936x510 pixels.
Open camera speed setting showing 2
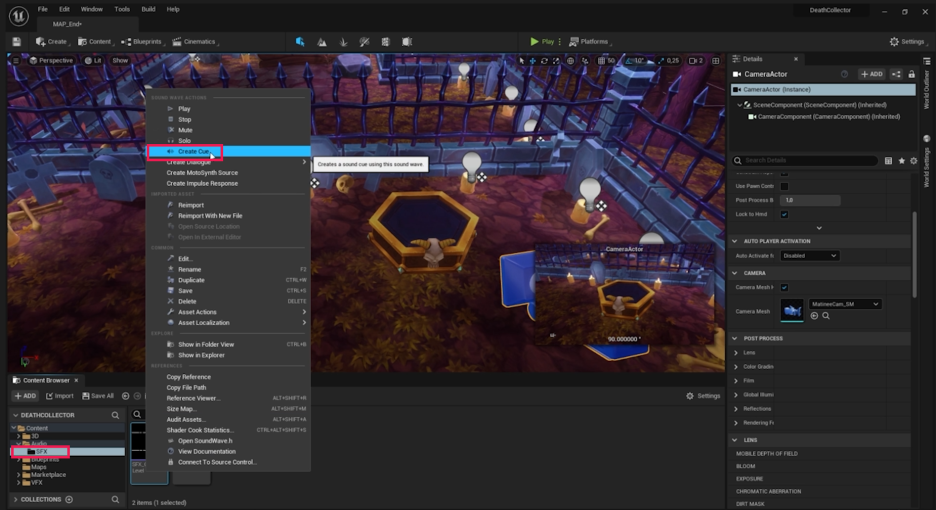coord(695,60)
